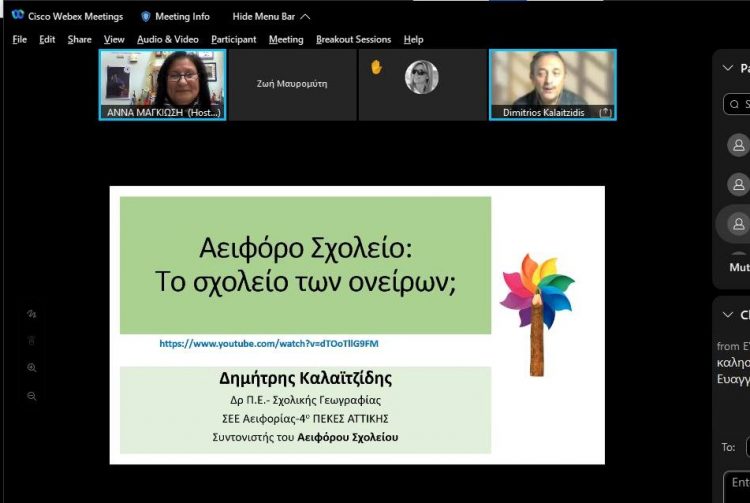Click the Meeting Info shield icon
750x503 pixels.
(146, 17)
